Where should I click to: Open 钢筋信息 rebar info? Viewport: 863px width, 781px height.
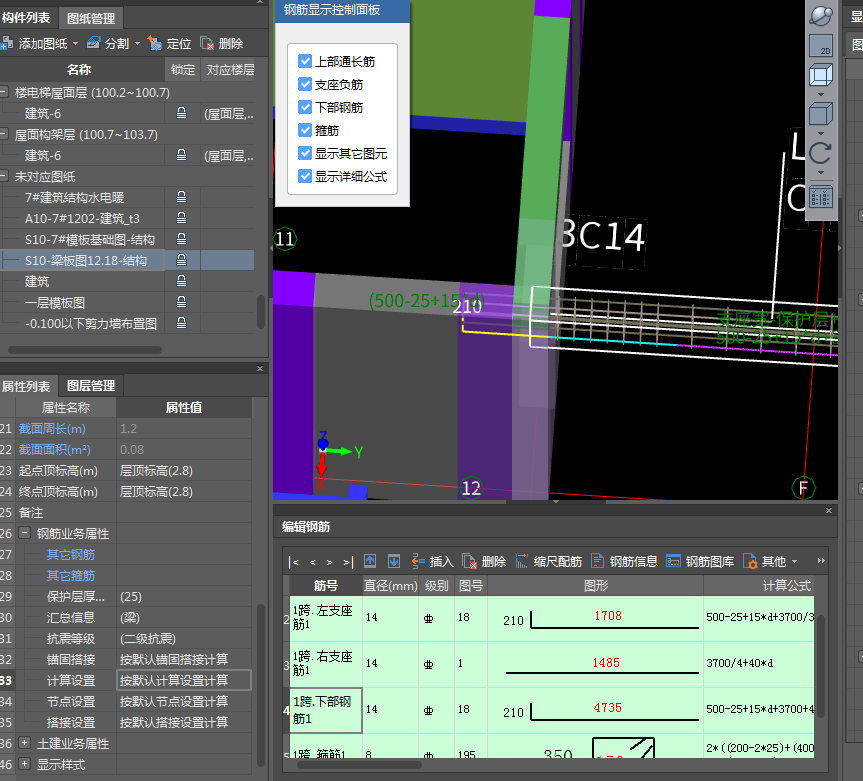point(624,561)
